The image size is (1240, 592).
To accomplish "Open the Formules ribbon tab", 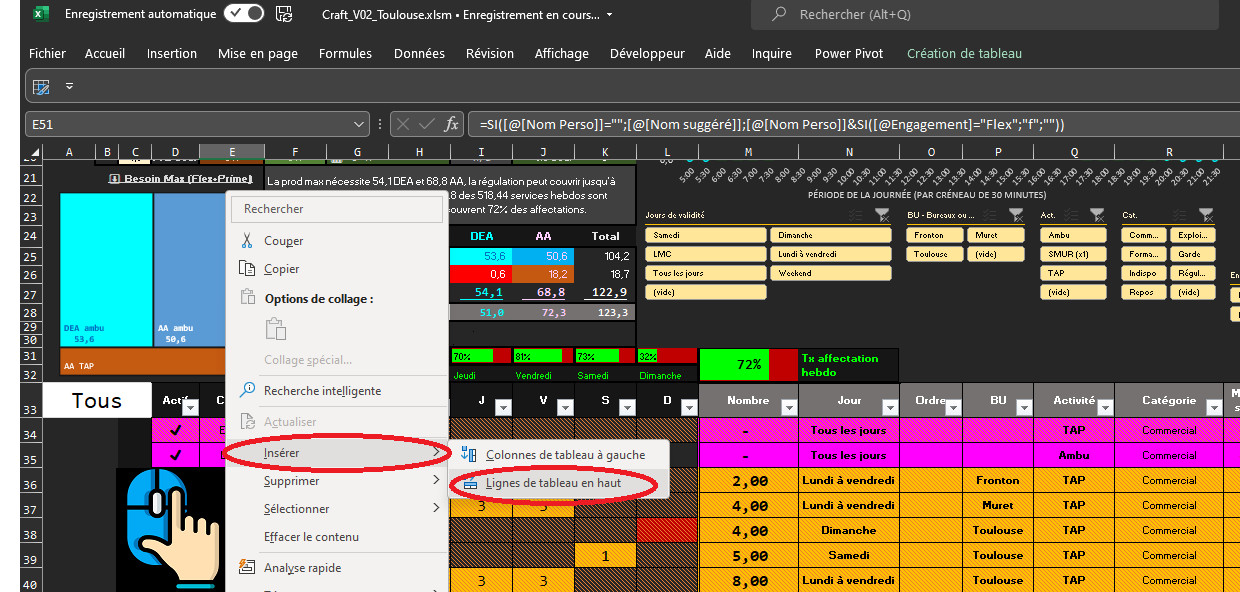I will tap(345, 54).
